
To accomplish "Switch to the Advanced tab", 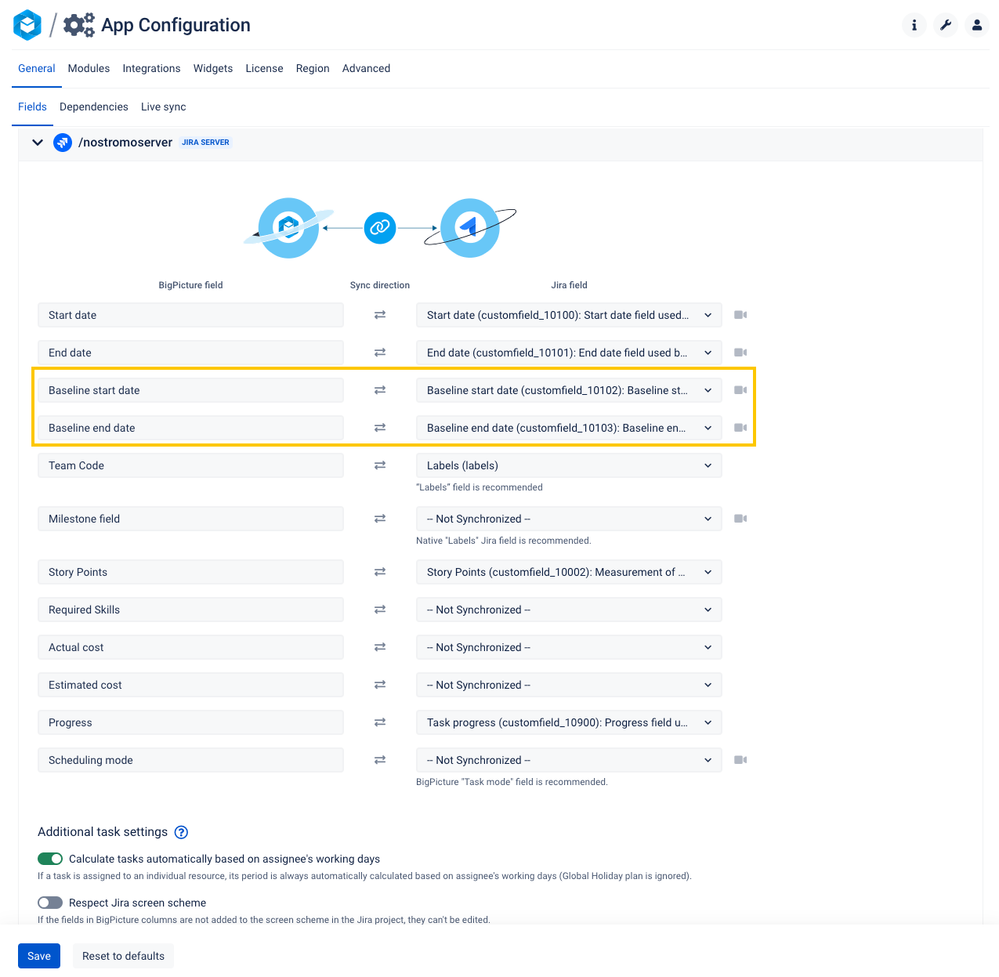I will 366,68.
